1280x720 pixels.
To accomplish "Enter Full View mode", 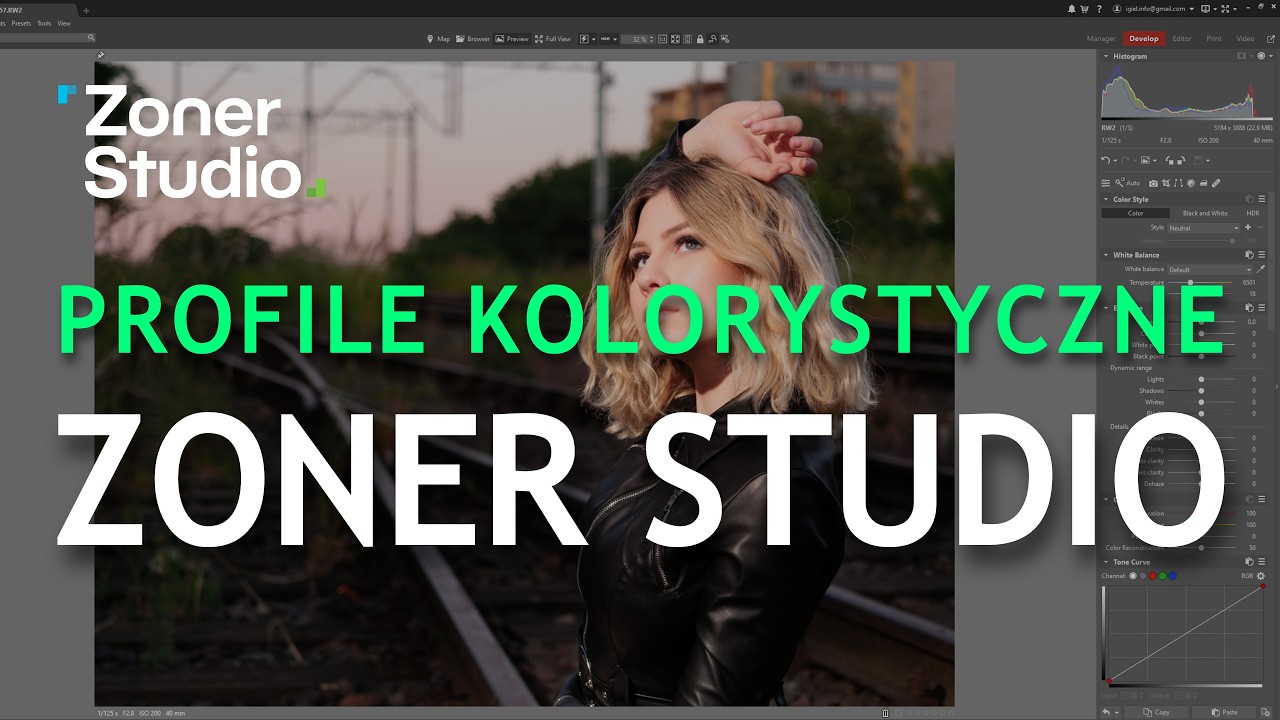I will click(x=553, y=39).
